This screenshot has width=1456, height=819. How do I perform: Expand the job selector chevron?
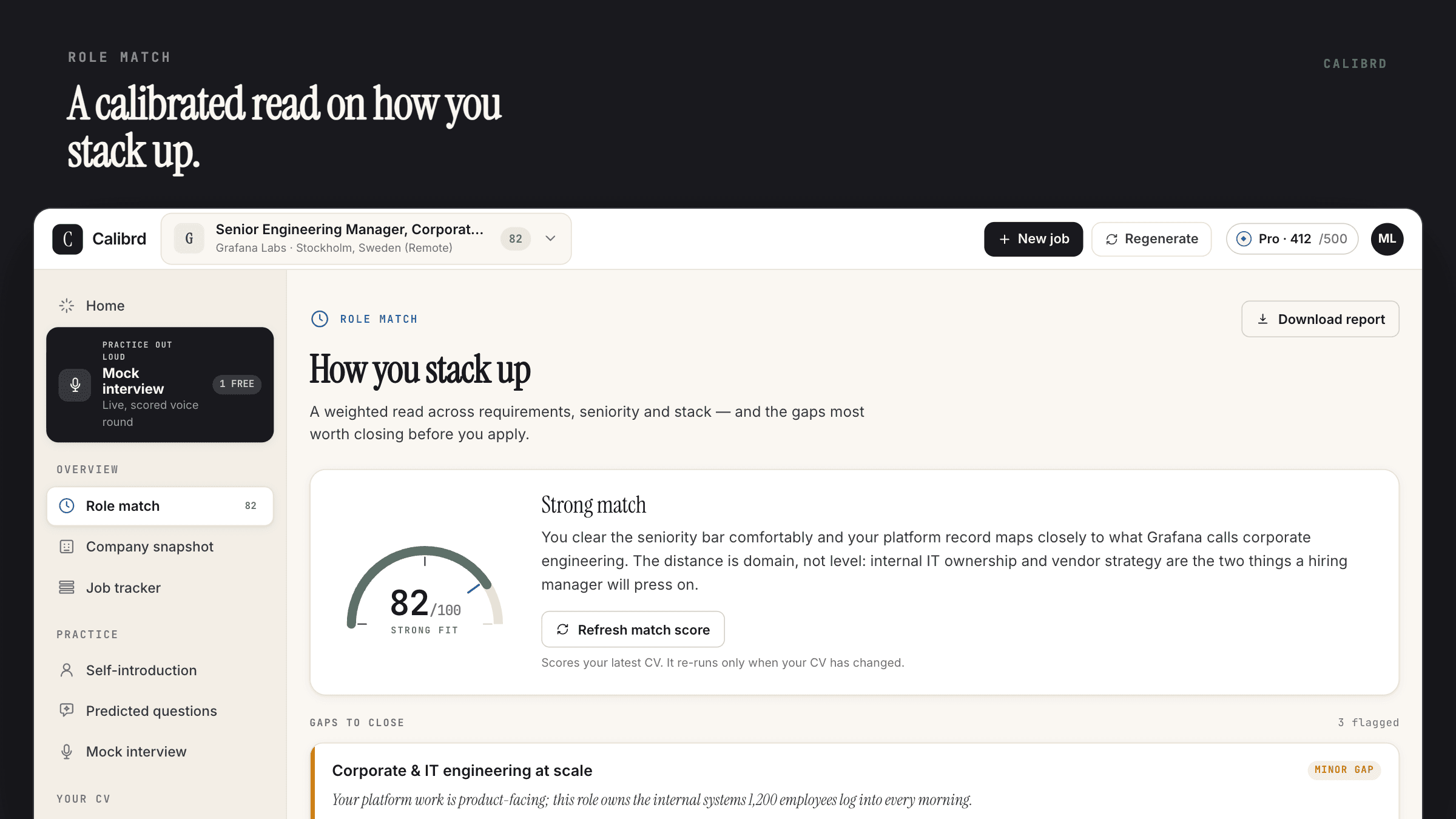tap(550, 238)
